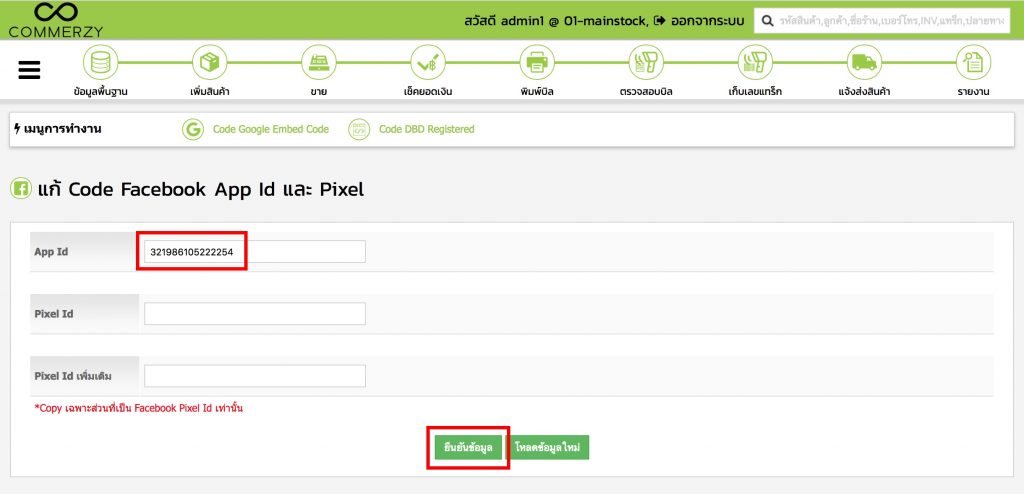Click the ยืนยันข้อมูล confirm button
The image size is (1024, 494).
pos(468,448)
